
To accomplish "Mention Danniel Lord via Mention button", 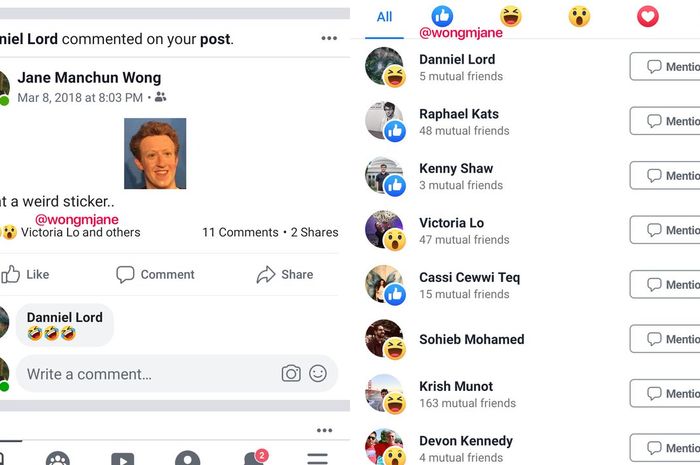I will pyautogui.click(x=665, y=66).
